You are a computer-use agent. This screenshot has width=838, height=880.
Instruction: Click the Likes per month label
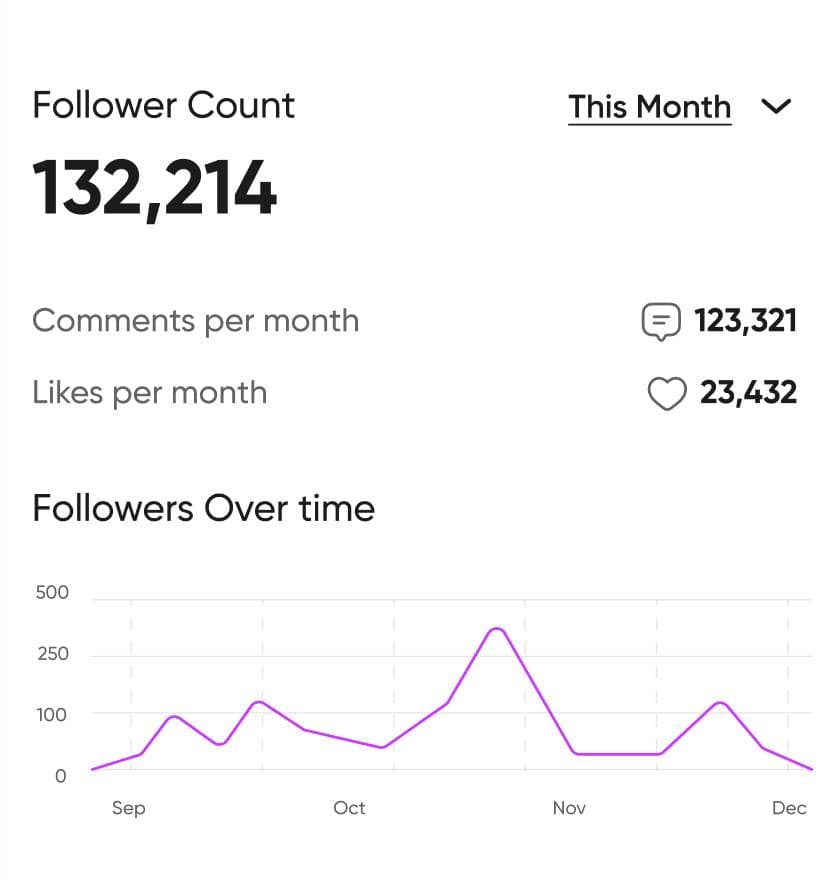pyautogui.click(x=149, y=393)
